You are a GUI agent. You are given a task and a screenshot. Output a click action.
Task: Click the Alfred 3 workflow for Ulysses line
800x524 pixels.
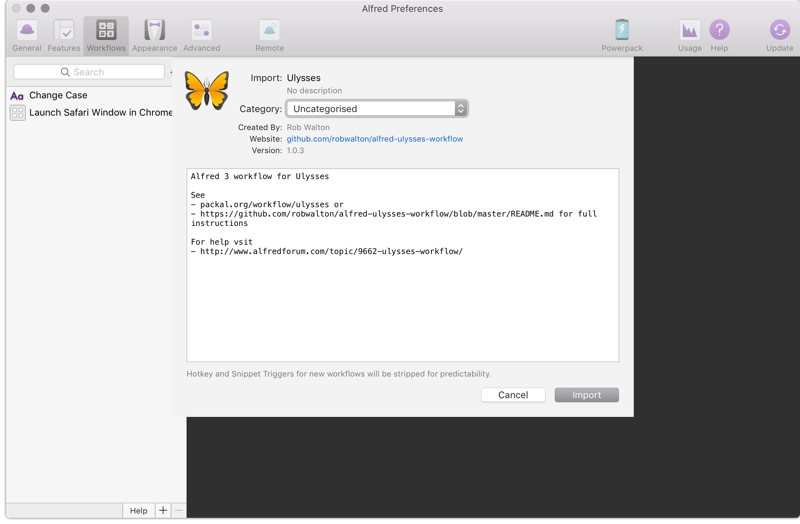tap(260, 177)
